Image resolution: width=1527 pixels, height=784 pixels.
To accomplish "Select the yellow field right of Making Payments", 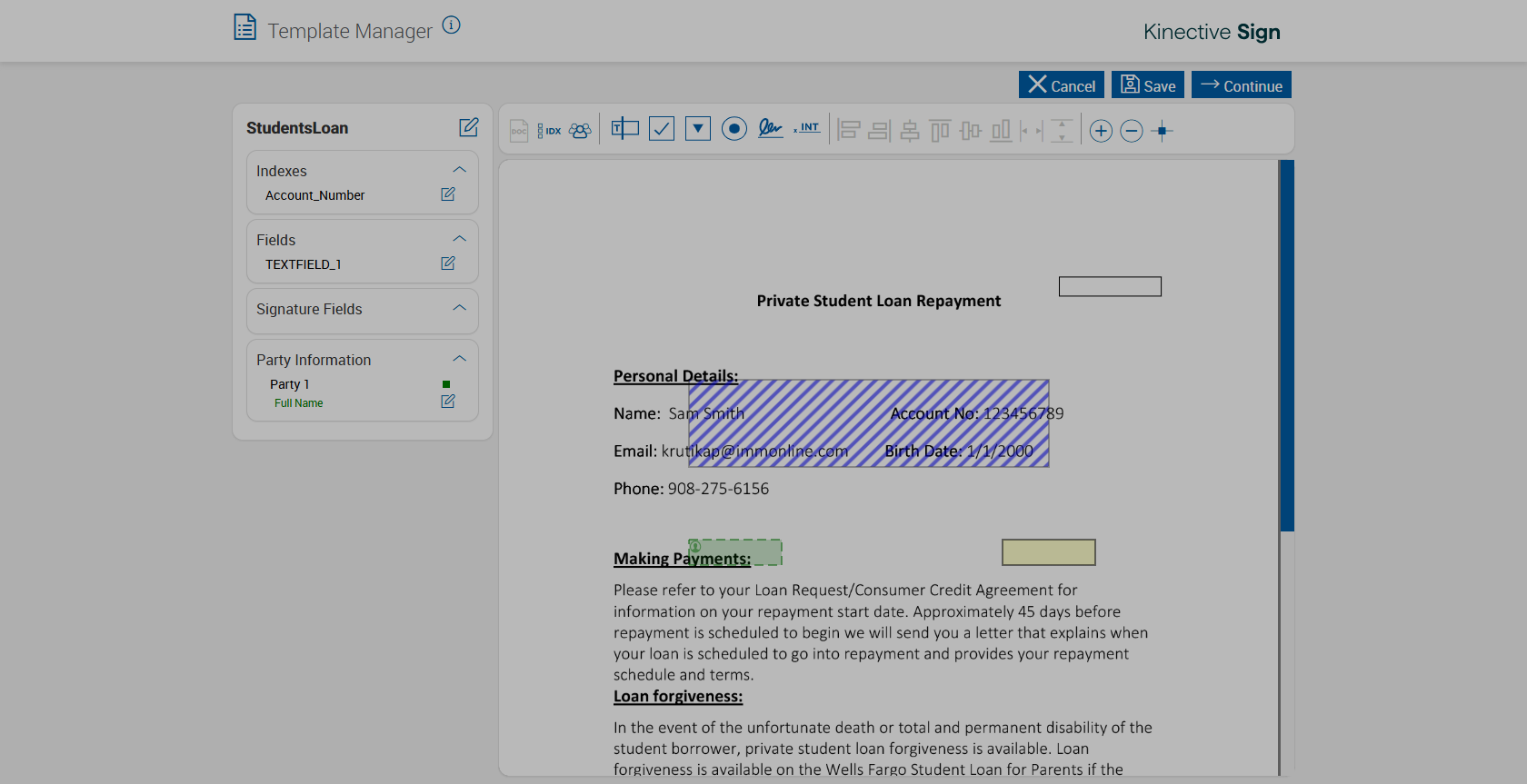I will pos(1049,552).
